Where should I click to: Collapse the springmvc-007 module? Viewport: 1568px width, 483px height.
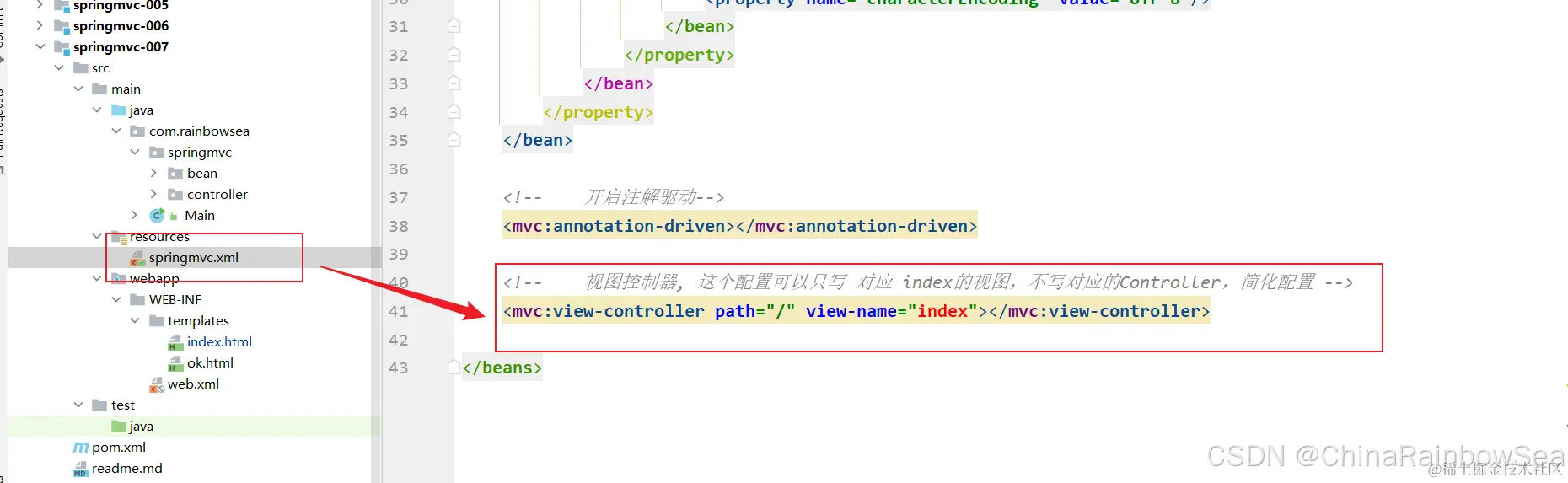coord(40,46)
